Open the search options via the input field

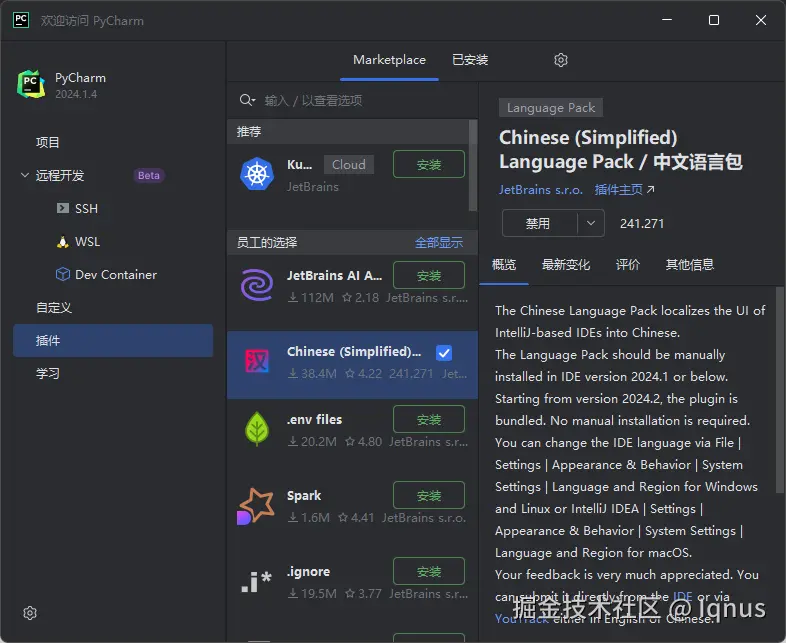pyautogui.click(x=368, y=101)
